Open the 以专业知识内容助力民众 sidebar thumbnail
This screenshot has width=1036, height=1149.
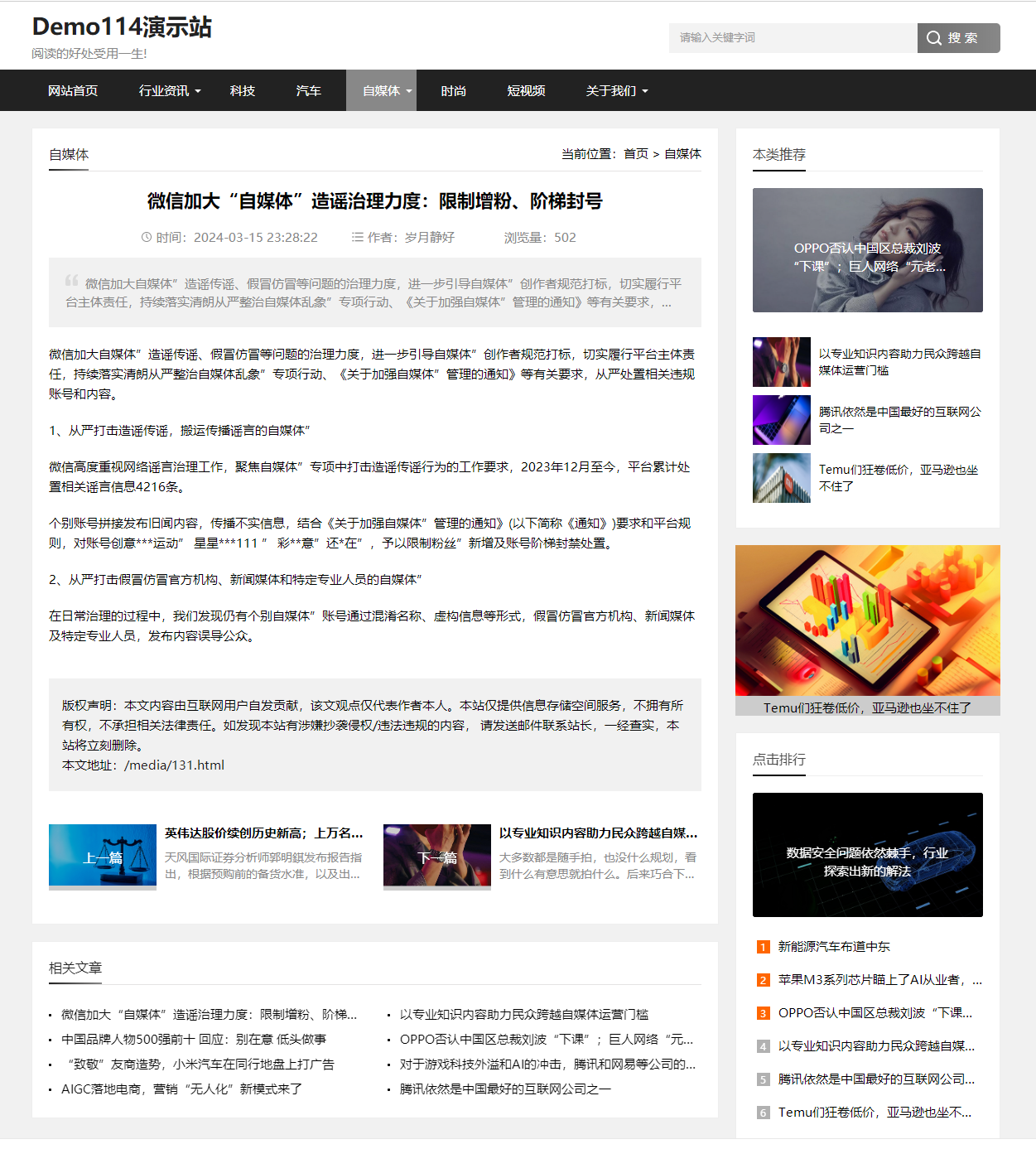click(782, 362)
